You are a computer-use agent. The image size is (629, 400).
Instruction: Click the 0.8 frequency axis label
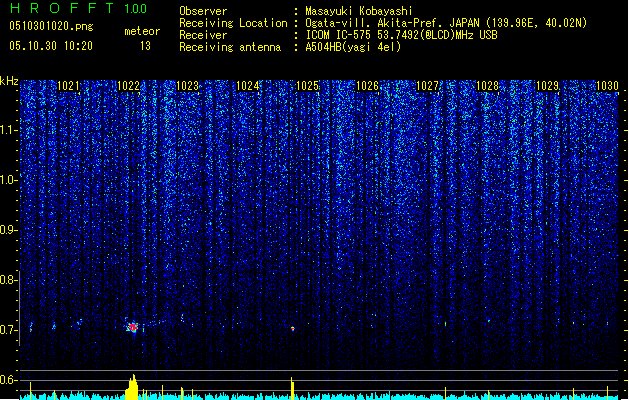9,280
